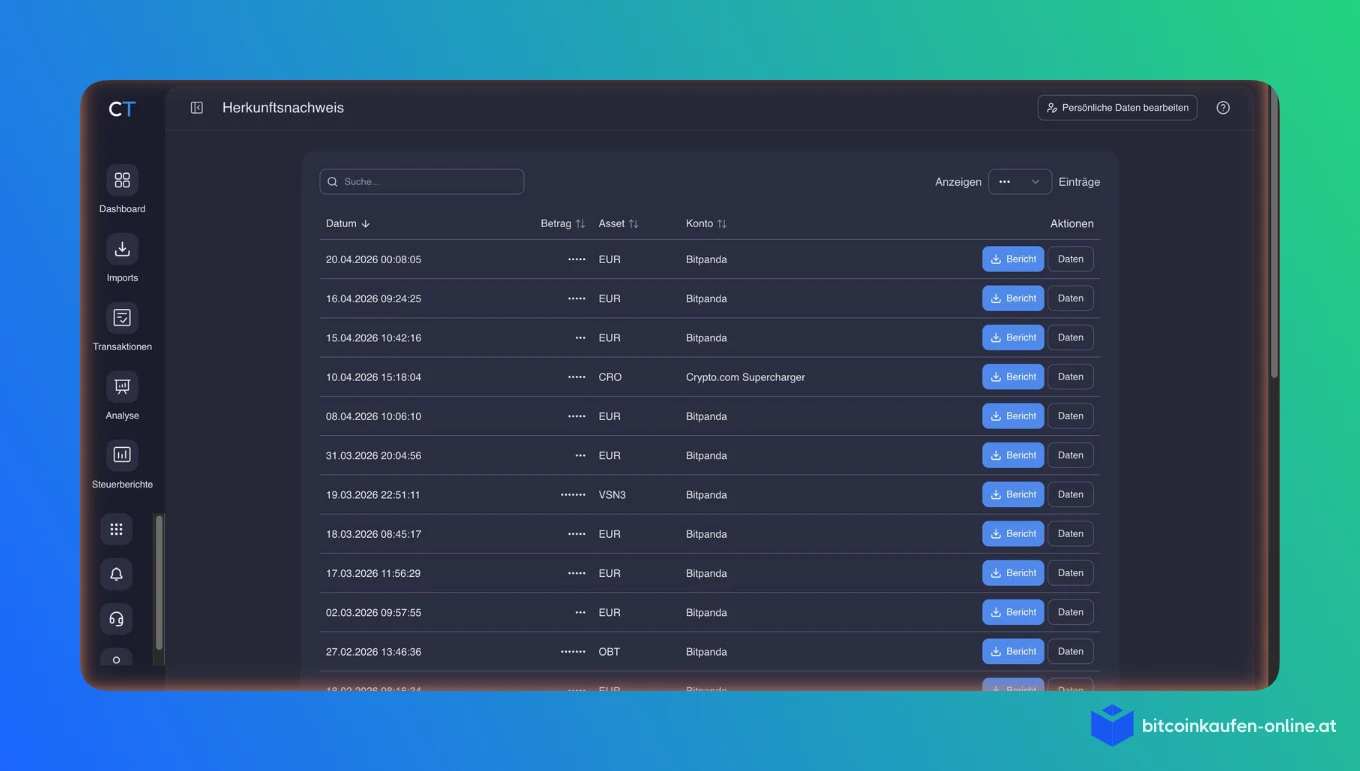
Task: Open notifications bell icon
Action: click(x=116, y=574)
